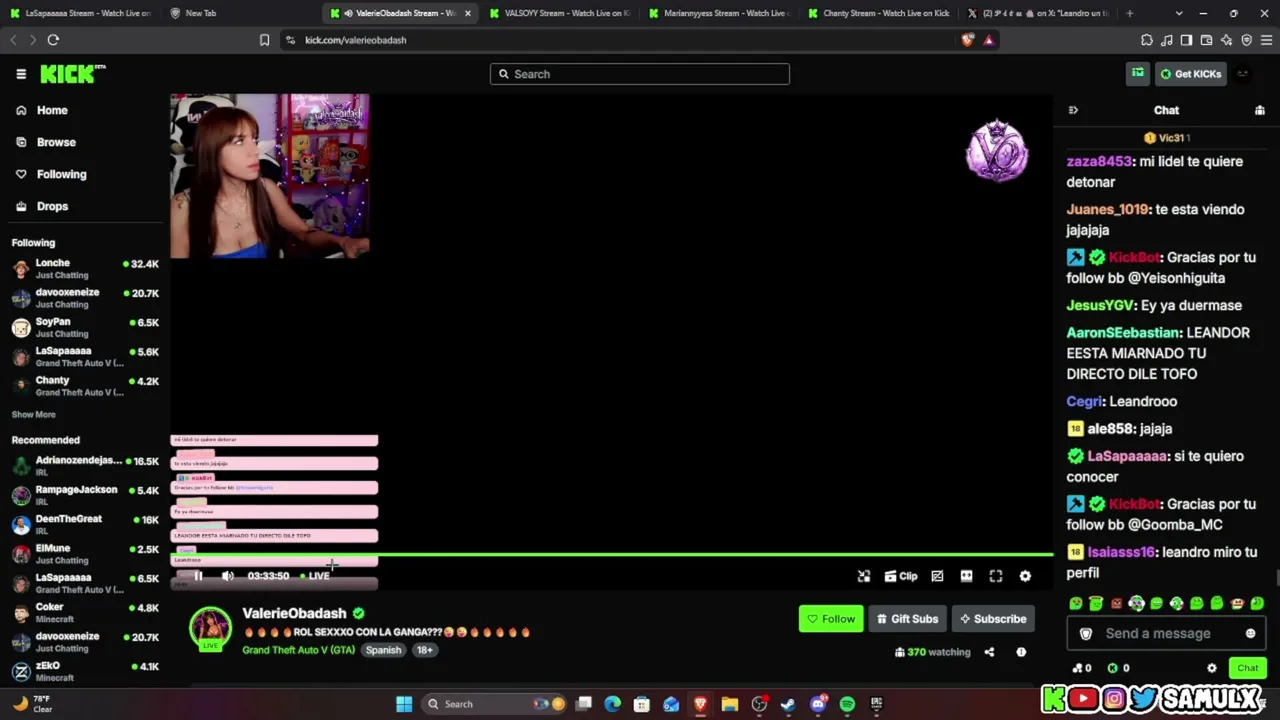Image resolution: width=1280 pixels, height=720 pixels.
Task: Click the player icon left of Clip
Action: [x=864, y=576]
